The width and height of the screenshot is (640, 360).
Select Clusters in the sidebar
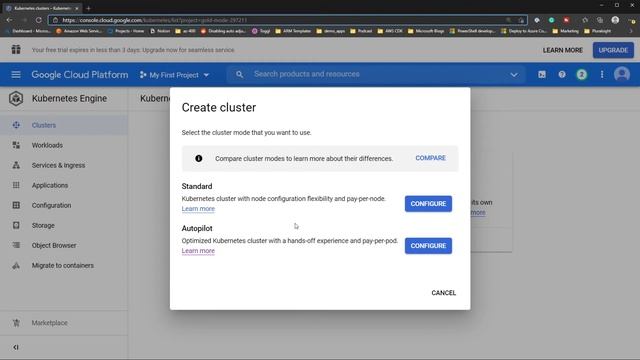pyautogui.click(x=44, y=125)
